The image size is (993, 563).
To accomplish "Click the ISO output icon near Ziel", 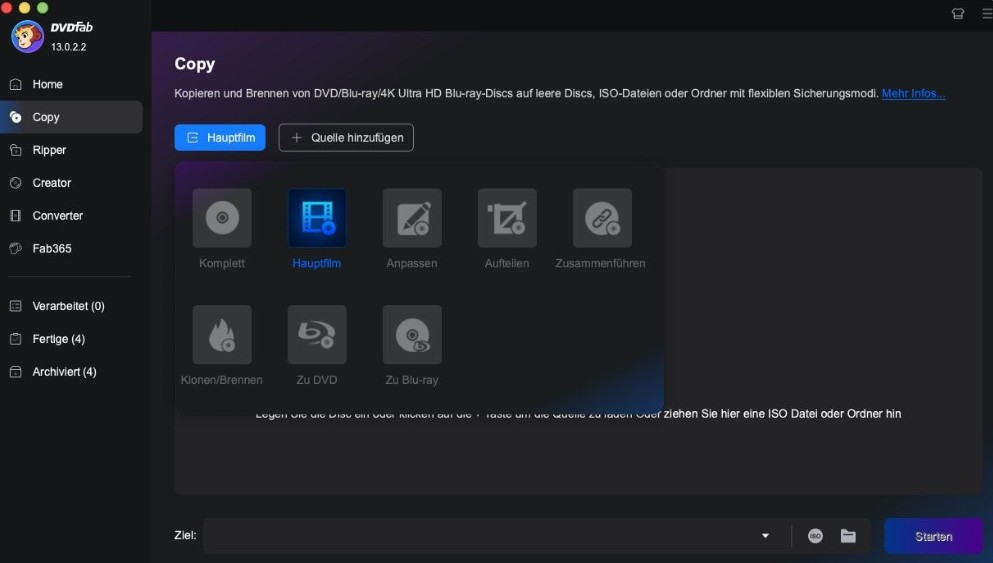I will 815,536.
